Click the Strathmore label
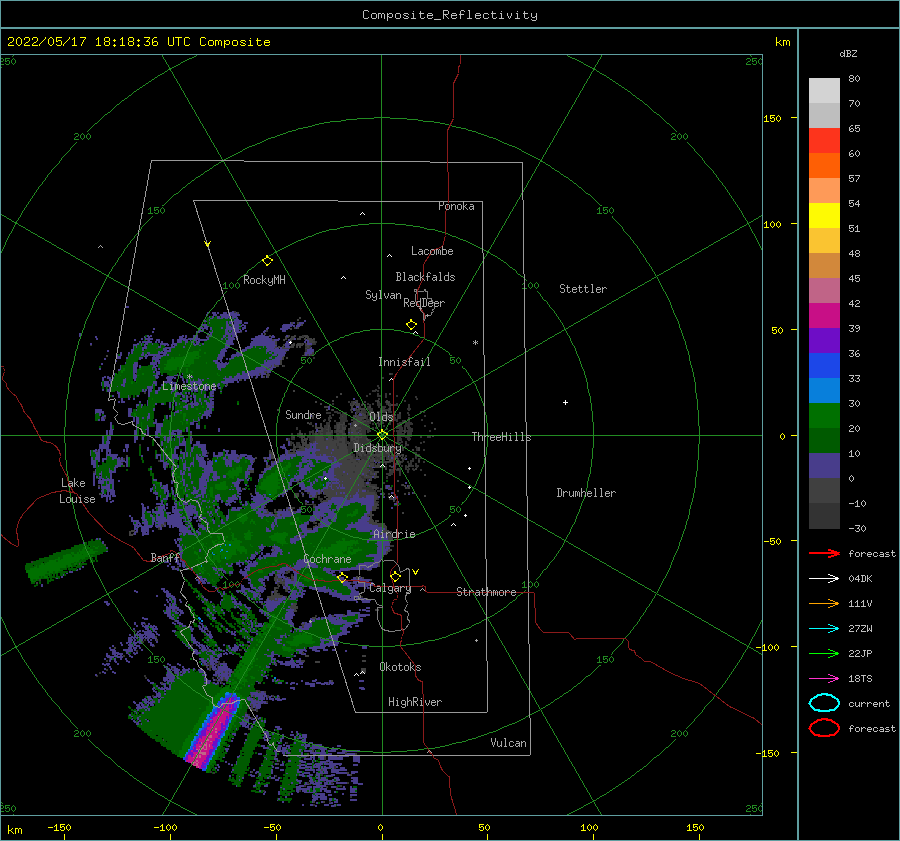 (x=486, y=592)
